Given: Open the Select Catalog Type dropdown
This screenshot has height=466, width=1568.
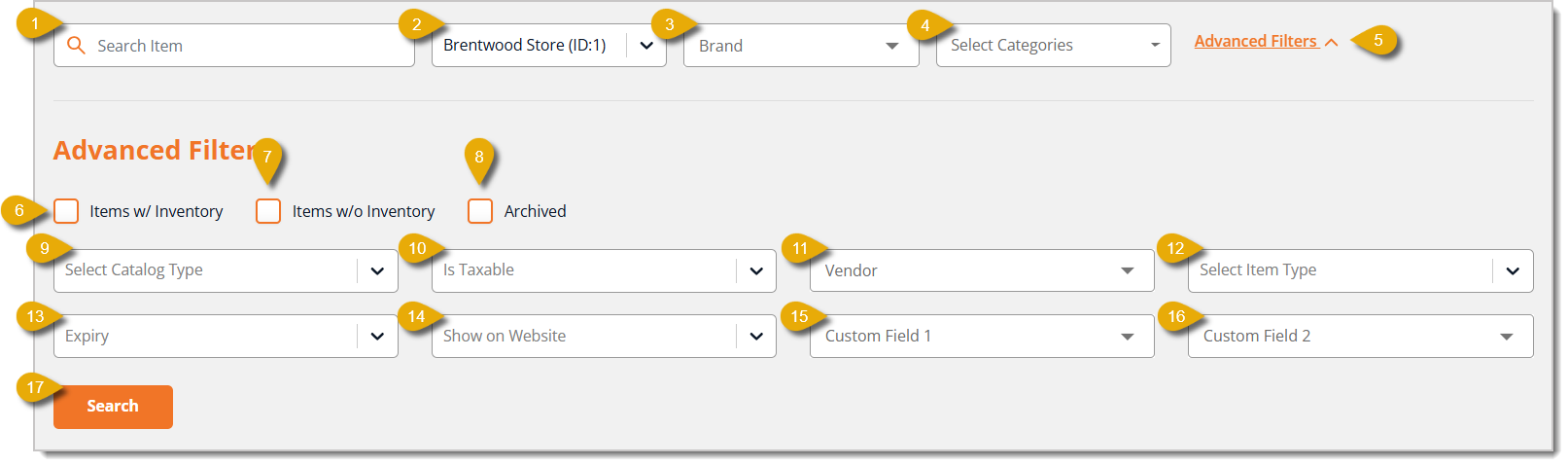Looking at the screenshot, I should click(226, 270).
